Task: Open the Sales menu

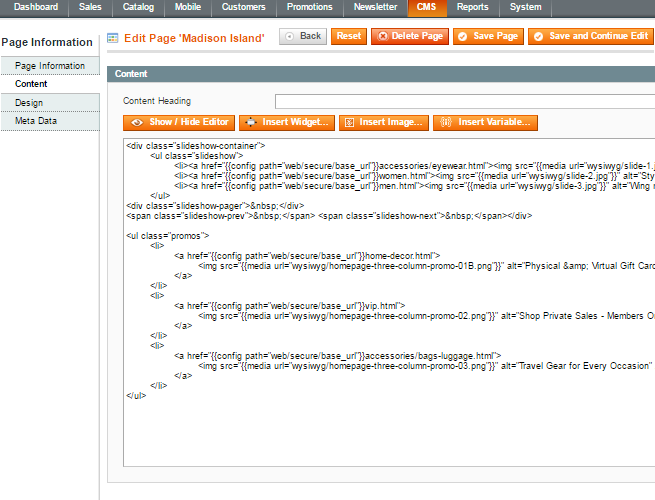Action: coord(90,7)
